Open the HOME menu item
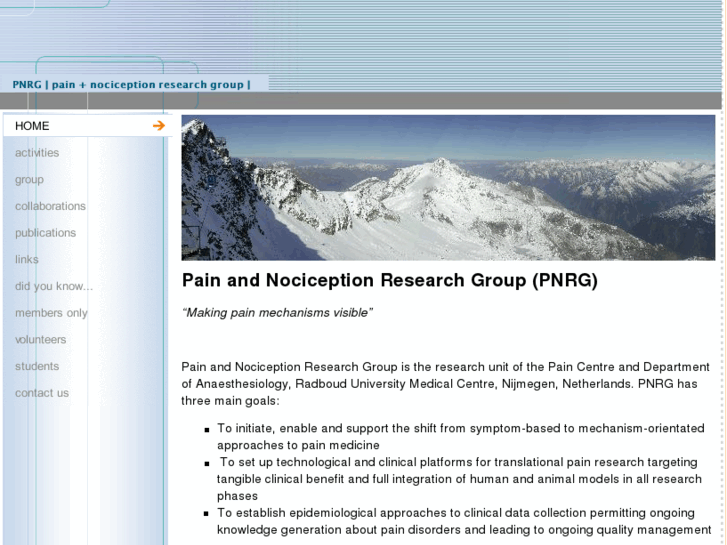Viewport: 727px width, 545px height. pos(32,126)
